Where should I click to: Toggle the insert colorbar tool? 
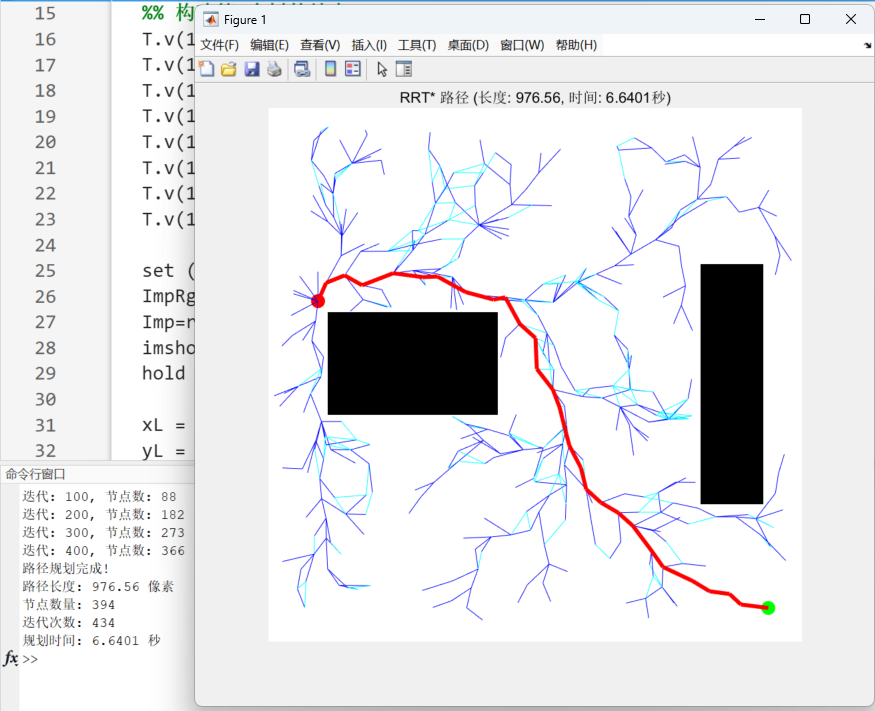coord(330,69)
